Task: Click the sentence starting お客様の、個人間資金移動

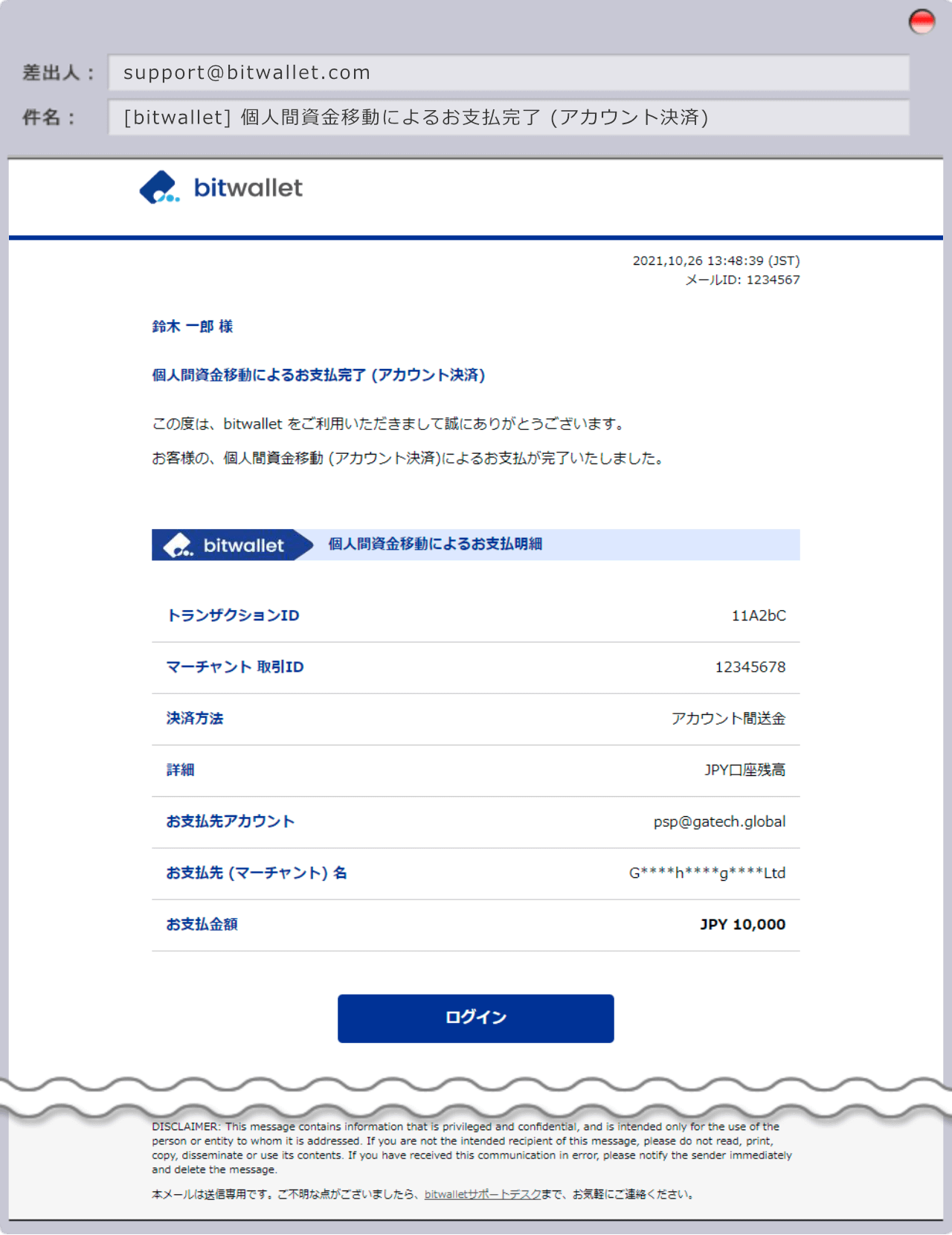Action: tap(408, 458)
